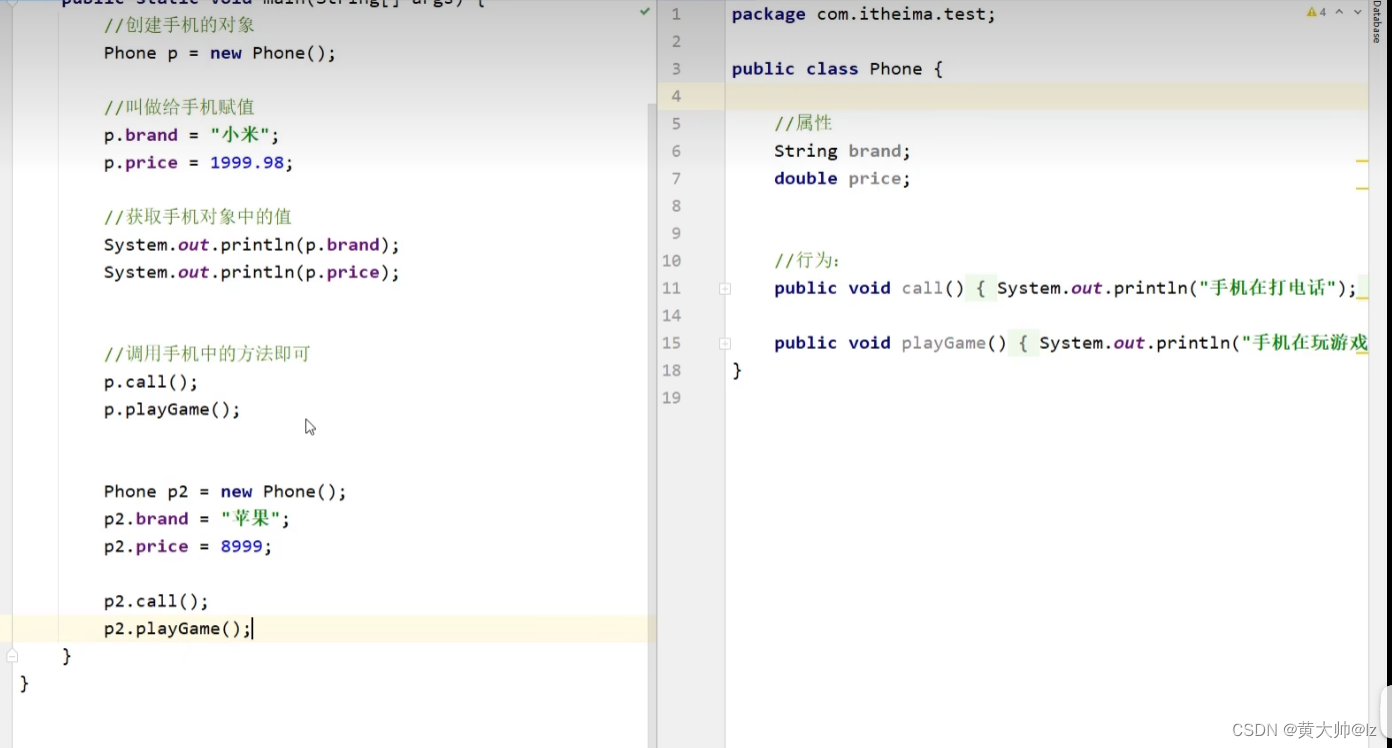
Task: Click folded body of call() method
Action: pos(1166,288)
